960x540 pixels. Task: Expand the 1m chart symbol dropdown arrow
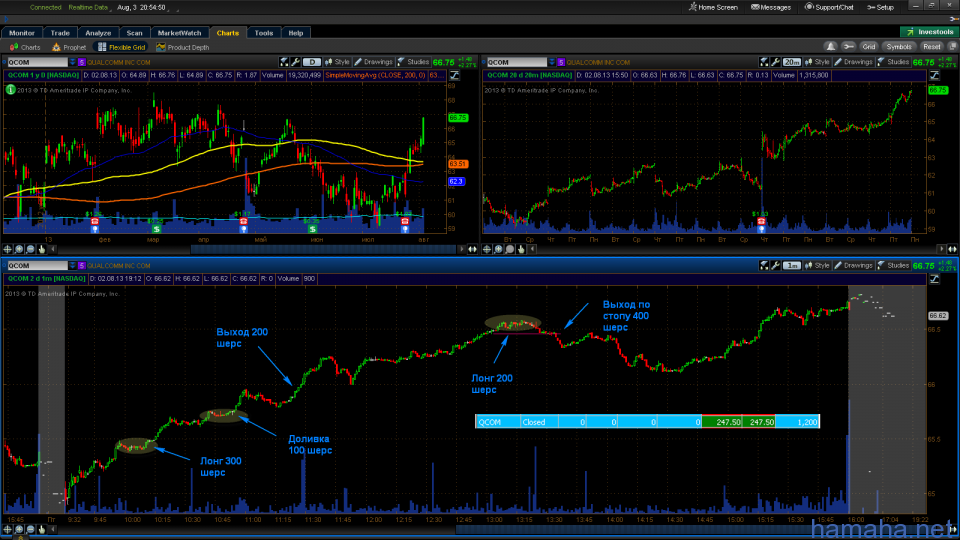click(72, 266)
